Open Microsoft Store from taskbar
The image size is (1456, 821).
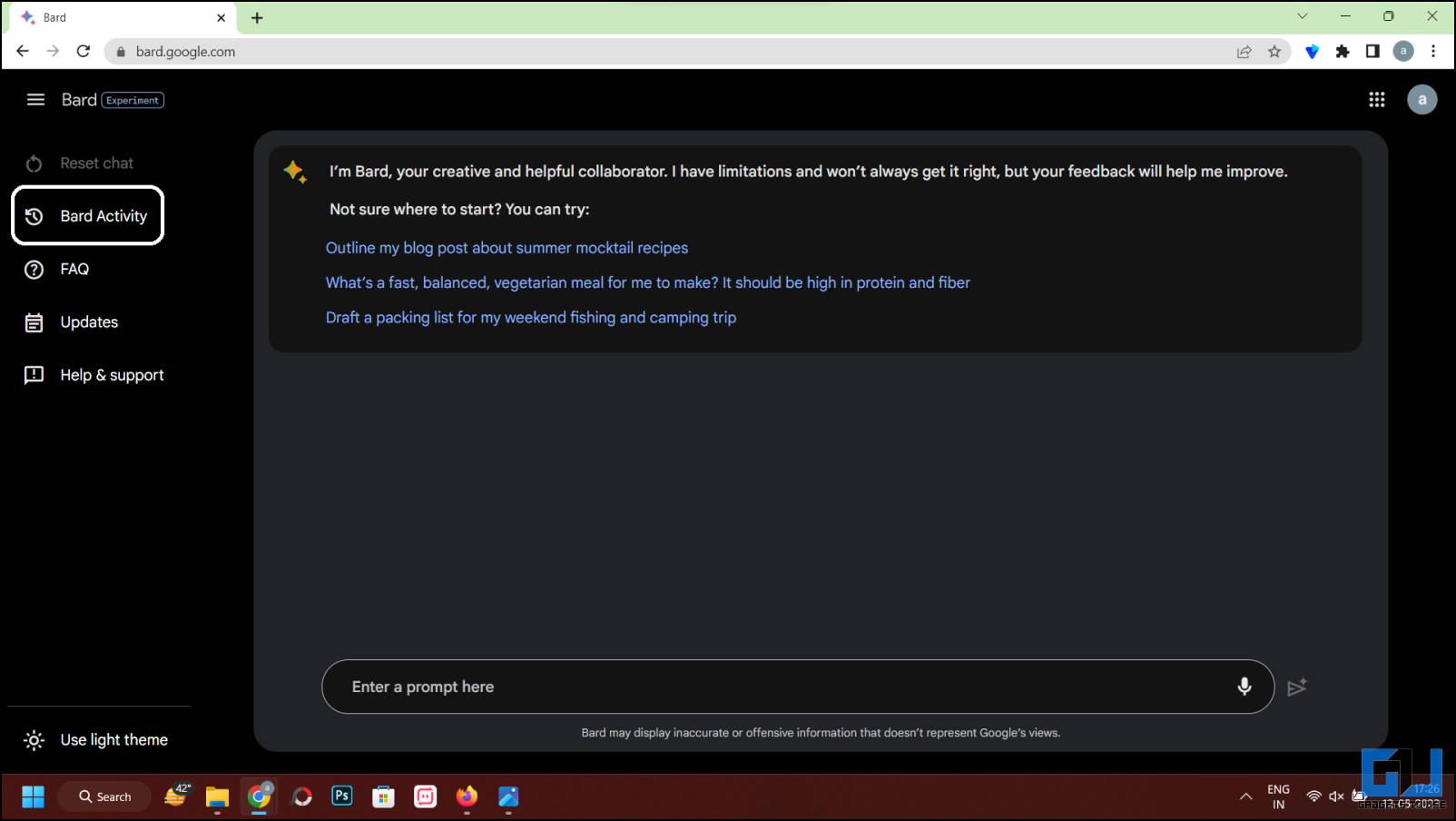click(384, 796)
